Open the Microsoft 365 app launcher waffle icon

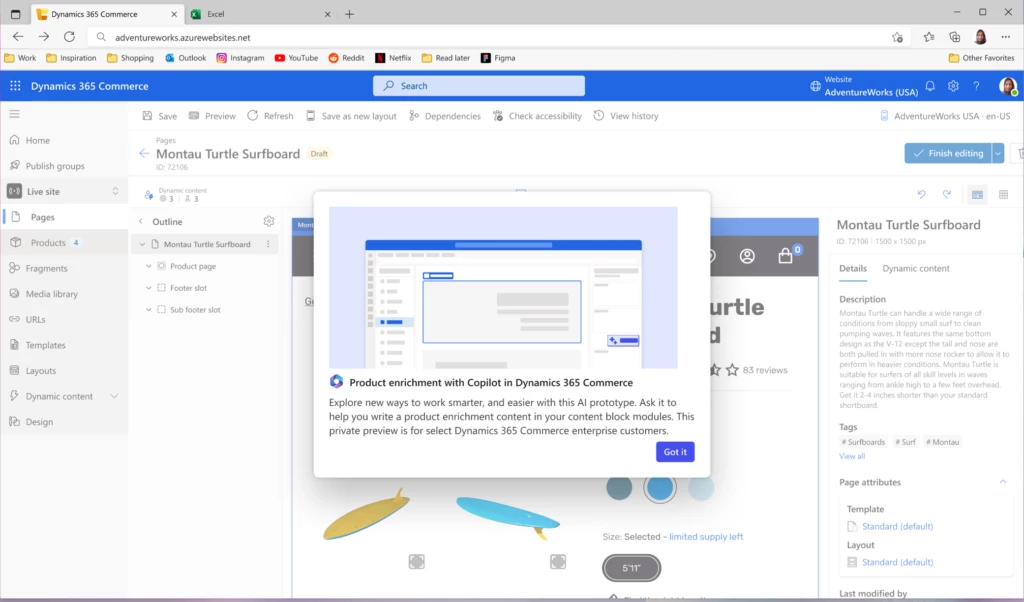click(x=14, y=86)
